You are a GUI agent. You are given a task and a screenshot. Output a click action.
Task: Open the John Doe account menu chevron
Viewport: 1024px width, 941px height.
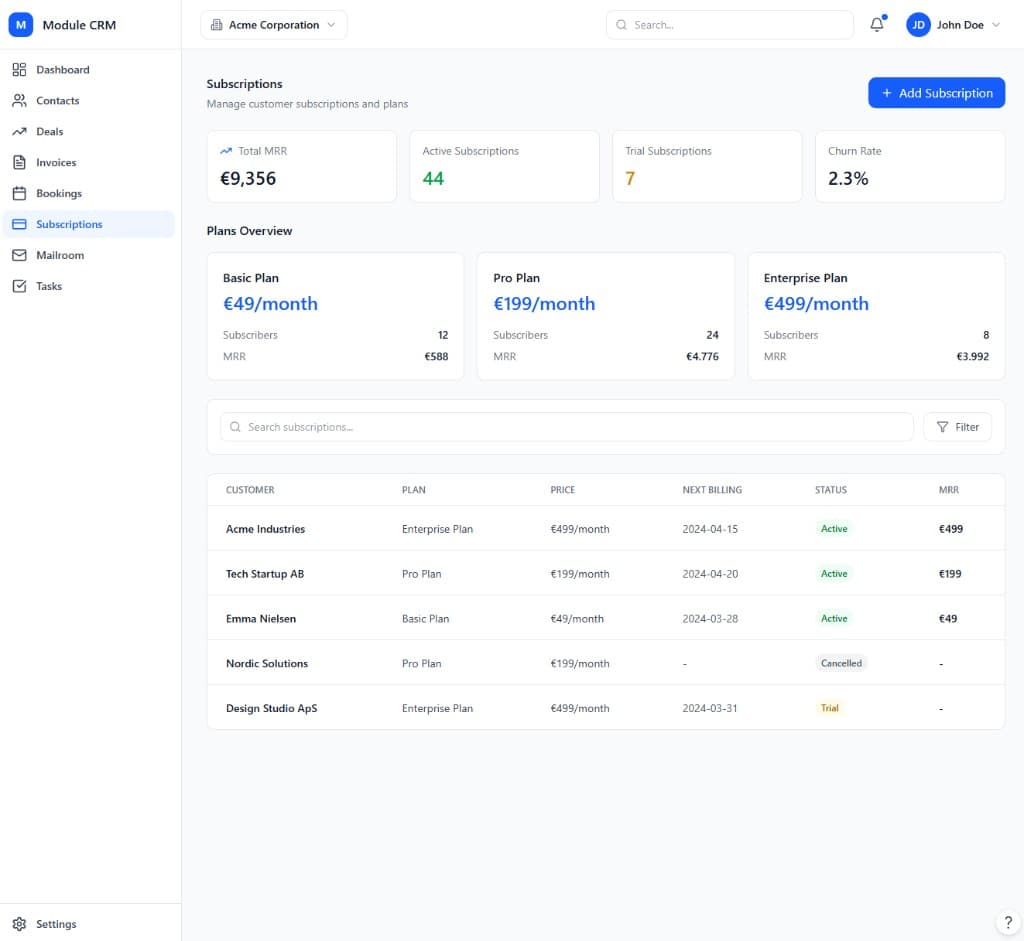[996, 25]
